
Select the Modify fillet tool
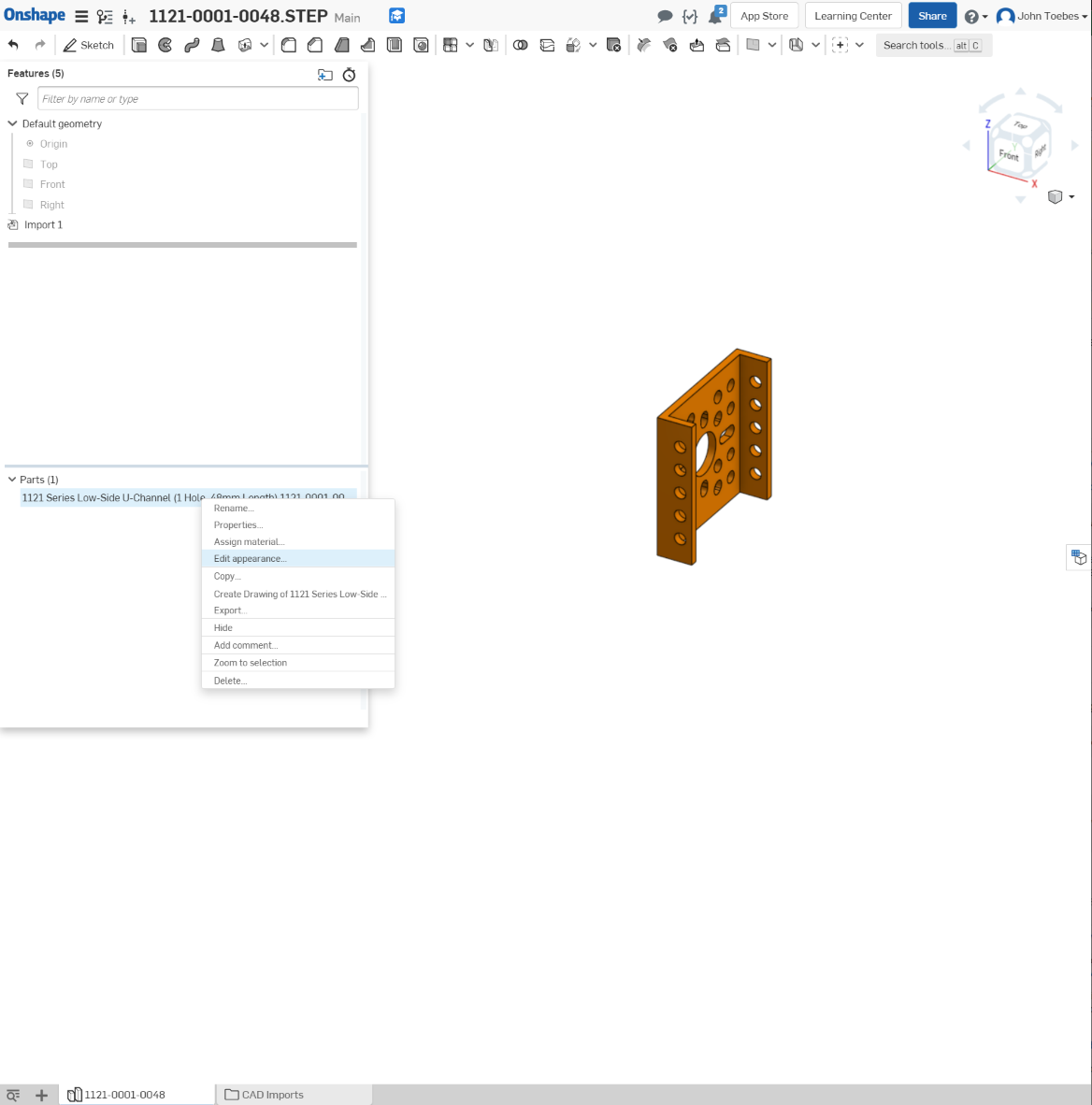point(643,45)
